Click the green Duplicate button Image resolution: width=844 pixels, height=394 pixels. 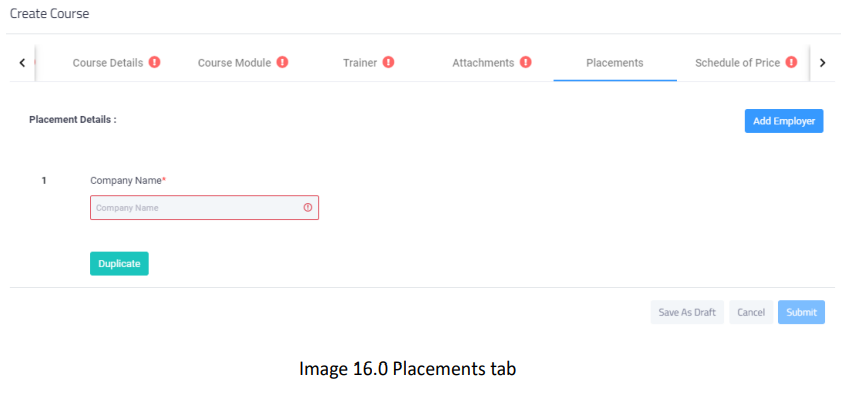[x=119, y=264]
